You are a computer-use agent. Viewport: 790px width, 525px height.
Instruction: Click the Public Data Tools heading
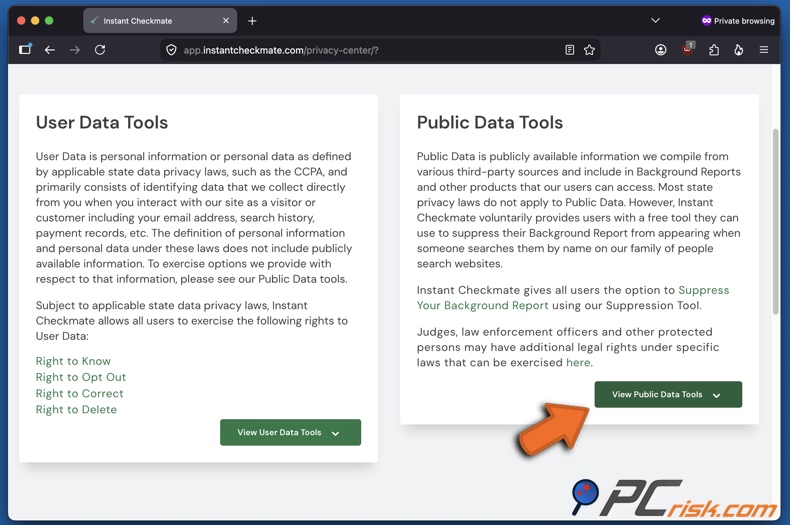coord(490,122)
